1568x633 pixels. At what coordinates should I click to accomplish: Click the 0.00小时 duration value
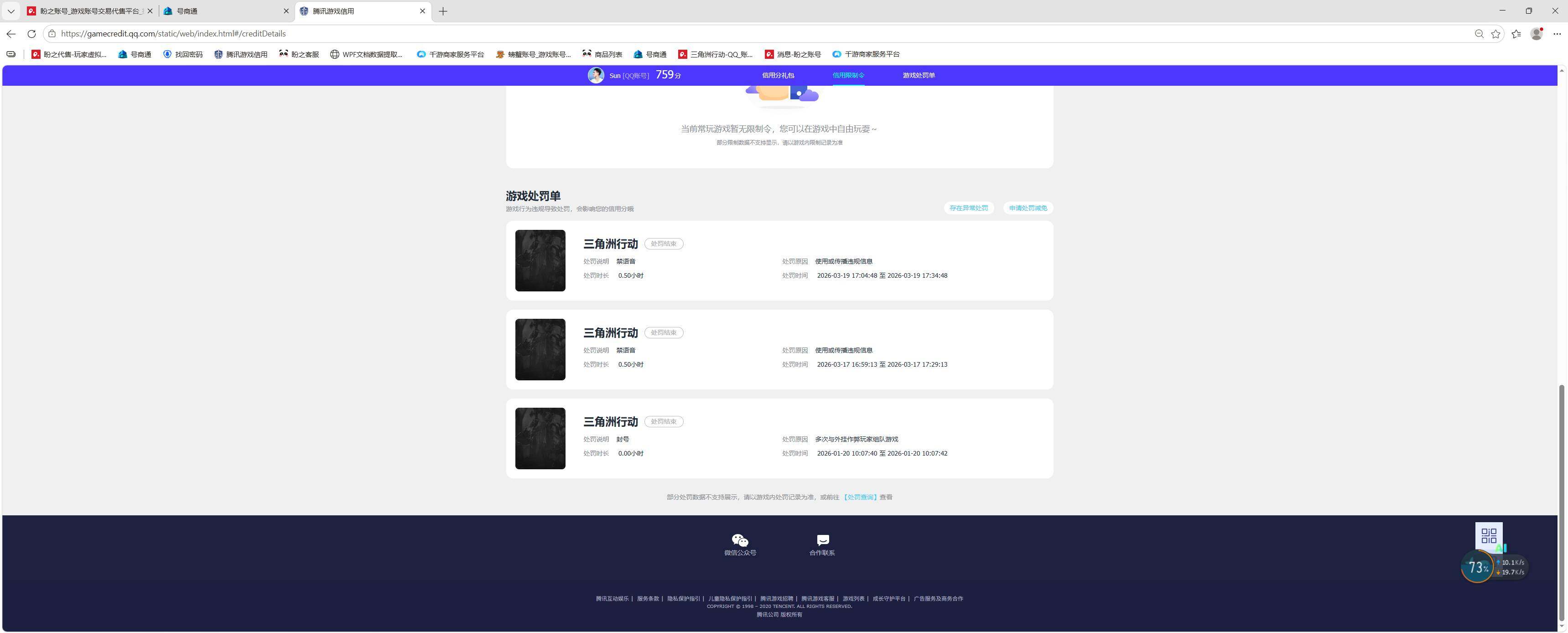tap(631, 453)
